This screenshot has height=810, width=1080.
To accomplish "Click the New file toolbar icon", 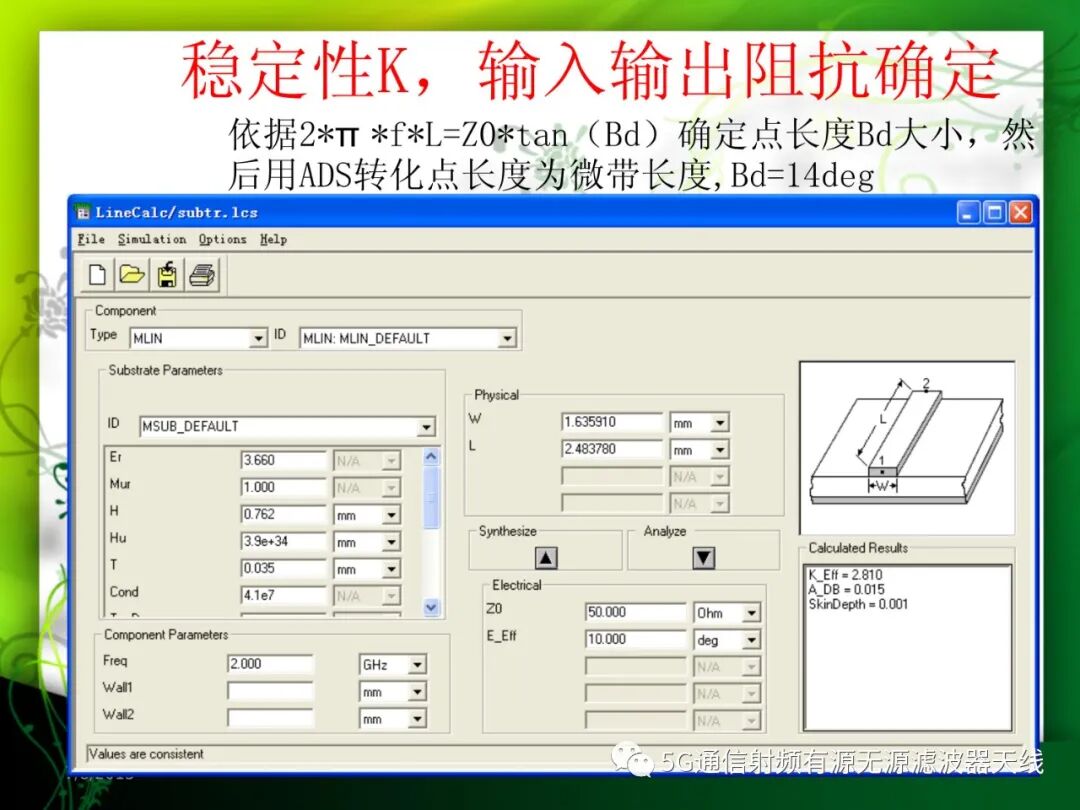I will pyautogui.click(x=98, y=275).
